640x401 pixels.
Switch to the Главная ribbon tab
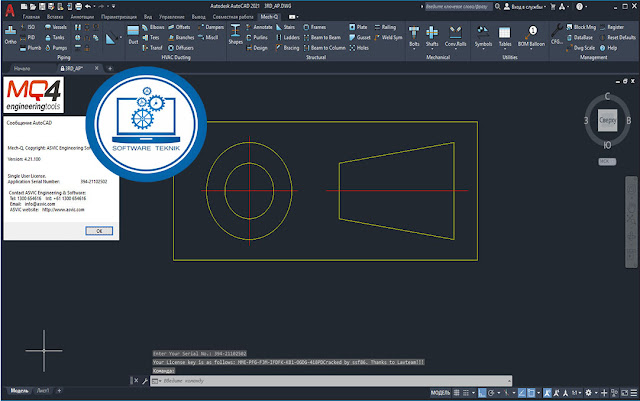click(x=31, y=17)
